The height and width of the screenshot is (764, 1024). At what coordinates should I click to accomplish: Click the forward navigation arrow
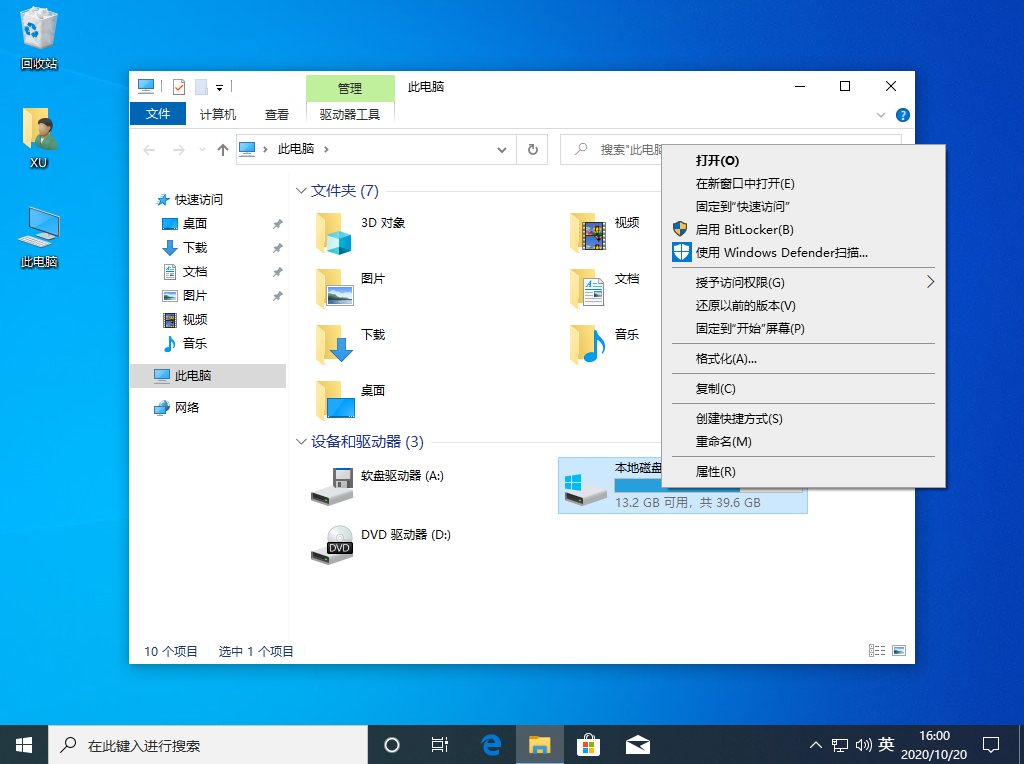pos(178,150)
